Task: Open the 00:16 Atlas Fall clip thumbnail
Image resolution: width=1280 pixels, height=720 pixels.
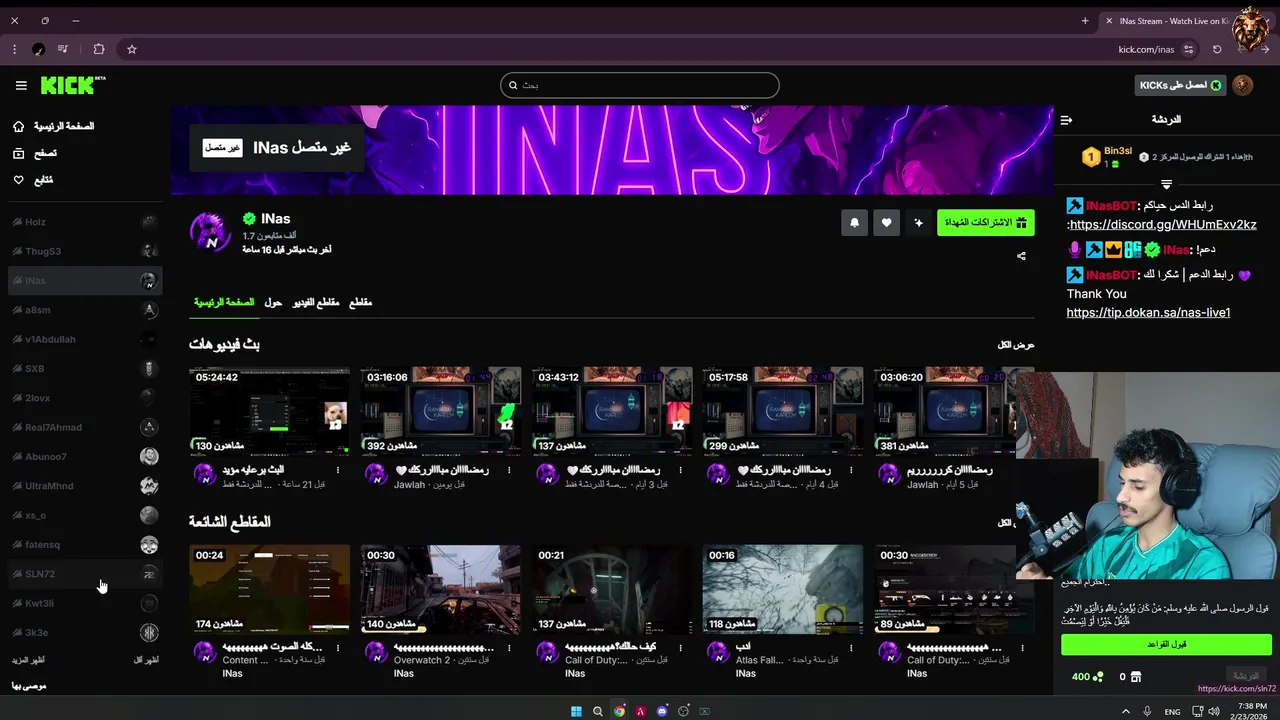Action: pyautogui.click(x=783, y=590)
